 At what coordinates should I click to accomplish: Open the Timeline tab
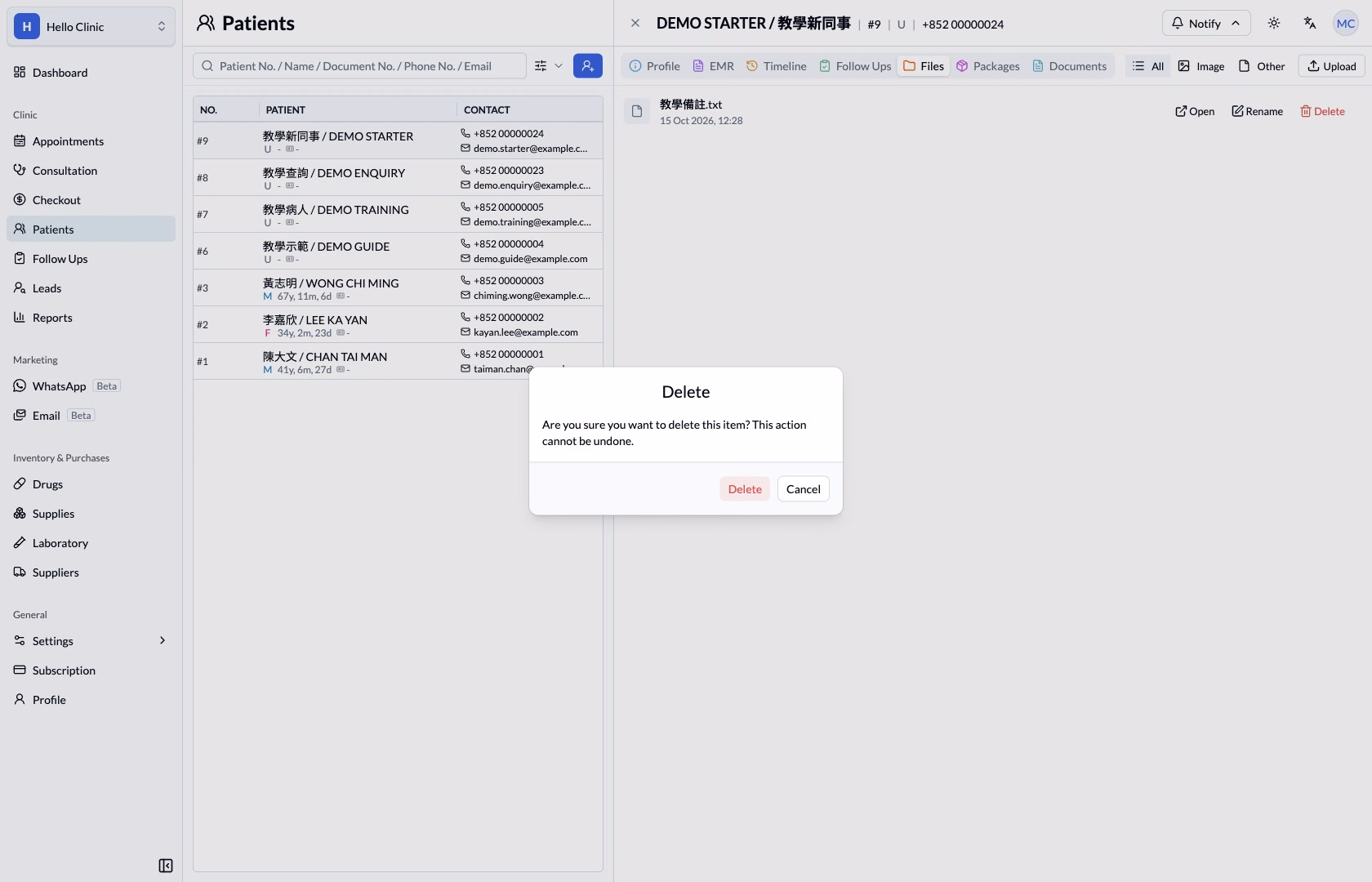tap(776, 66)
